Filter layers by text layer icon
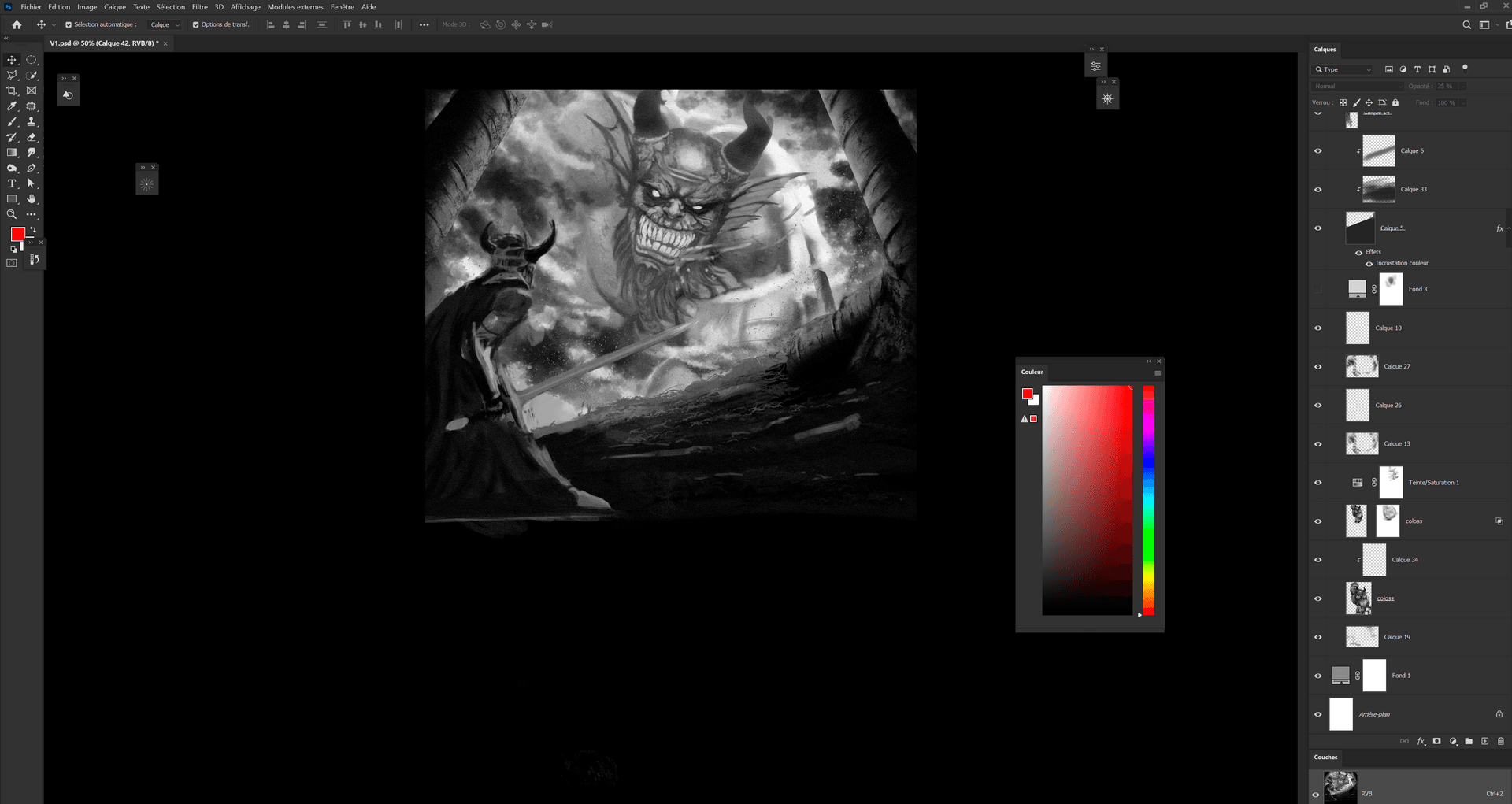 [x=1417, y=69]
